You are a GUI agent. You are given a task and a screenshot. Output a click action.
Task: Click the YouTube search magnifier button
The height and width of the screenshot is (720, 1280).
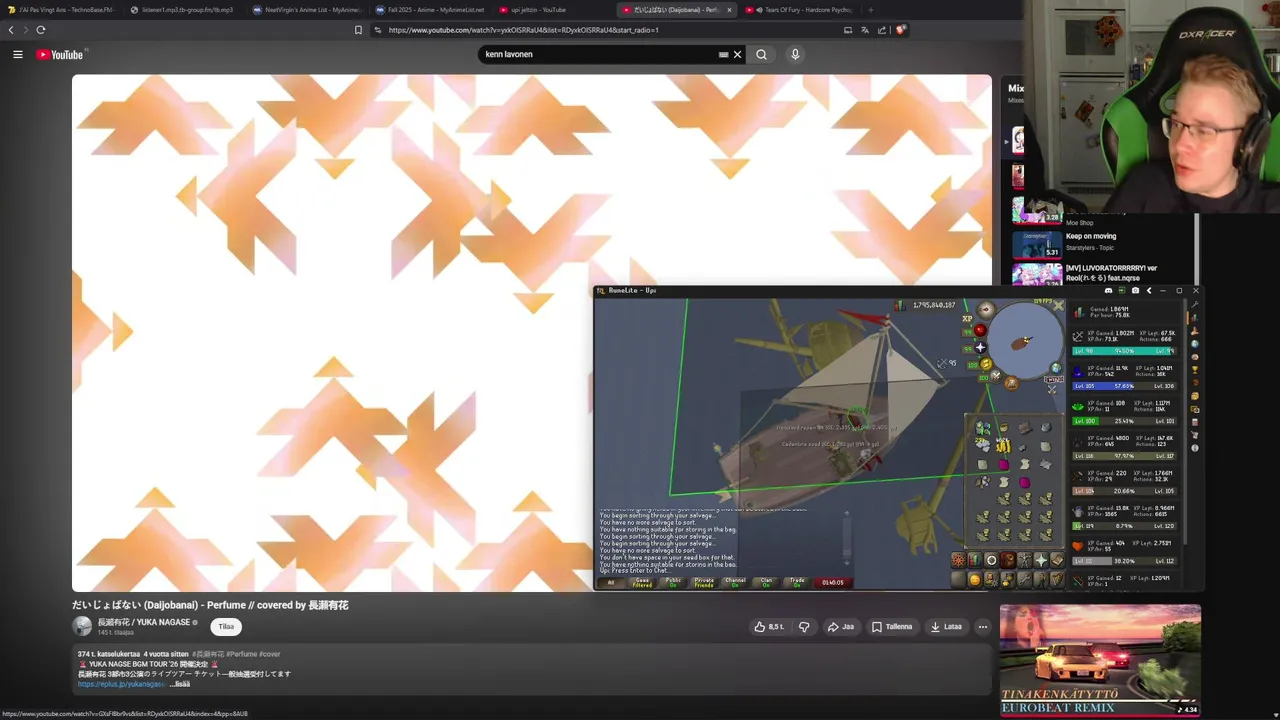click(761, 54)
